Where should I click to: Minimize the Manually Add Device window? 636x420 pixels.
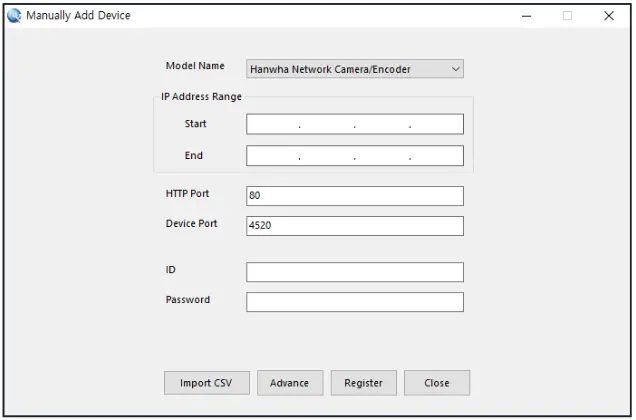(527, 16)
